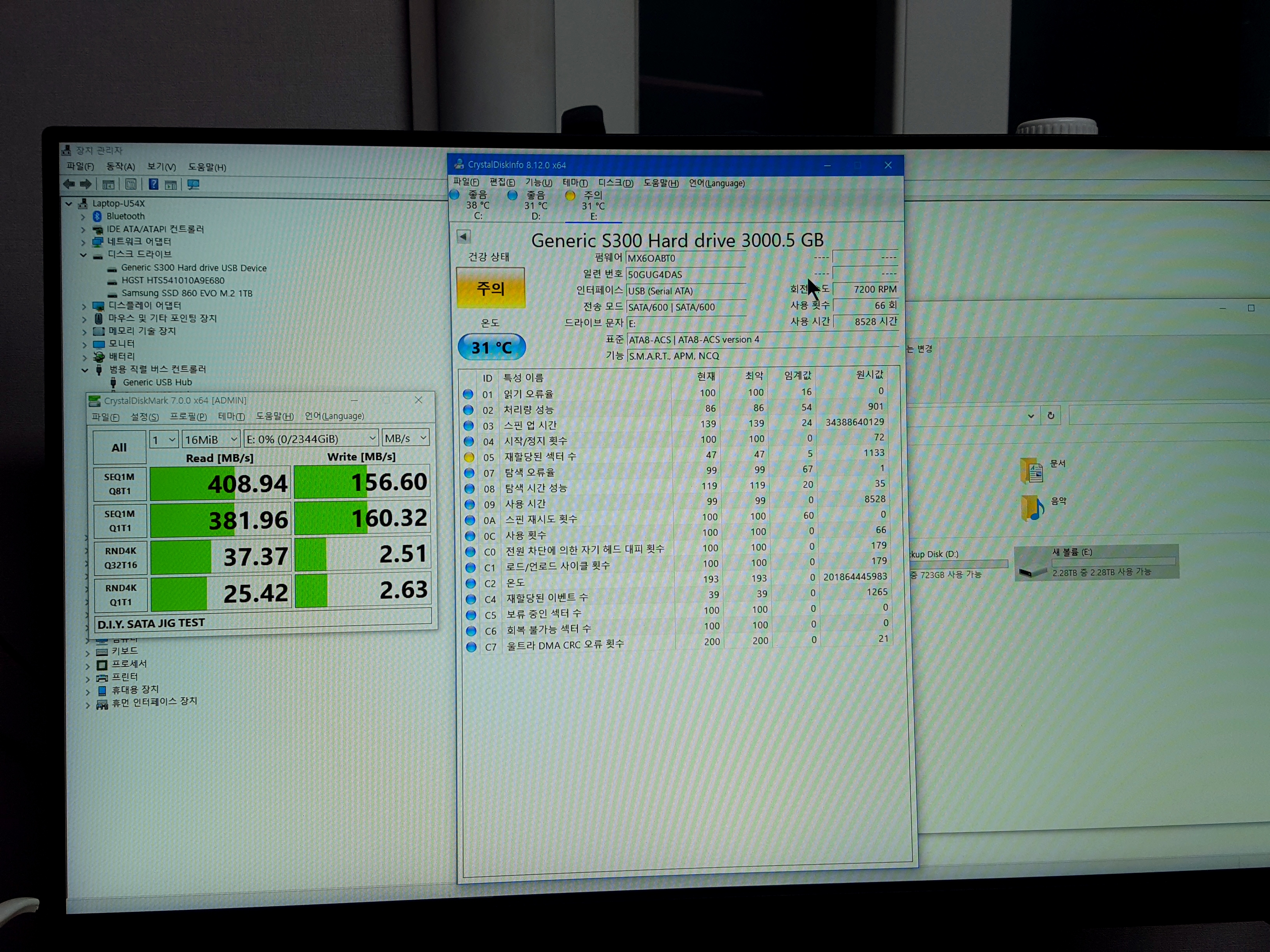This screenshot has height=952, width=1270.
Task: Open the Settings menu in CrystalDiskMark
Action: click(x=144, y=416)
